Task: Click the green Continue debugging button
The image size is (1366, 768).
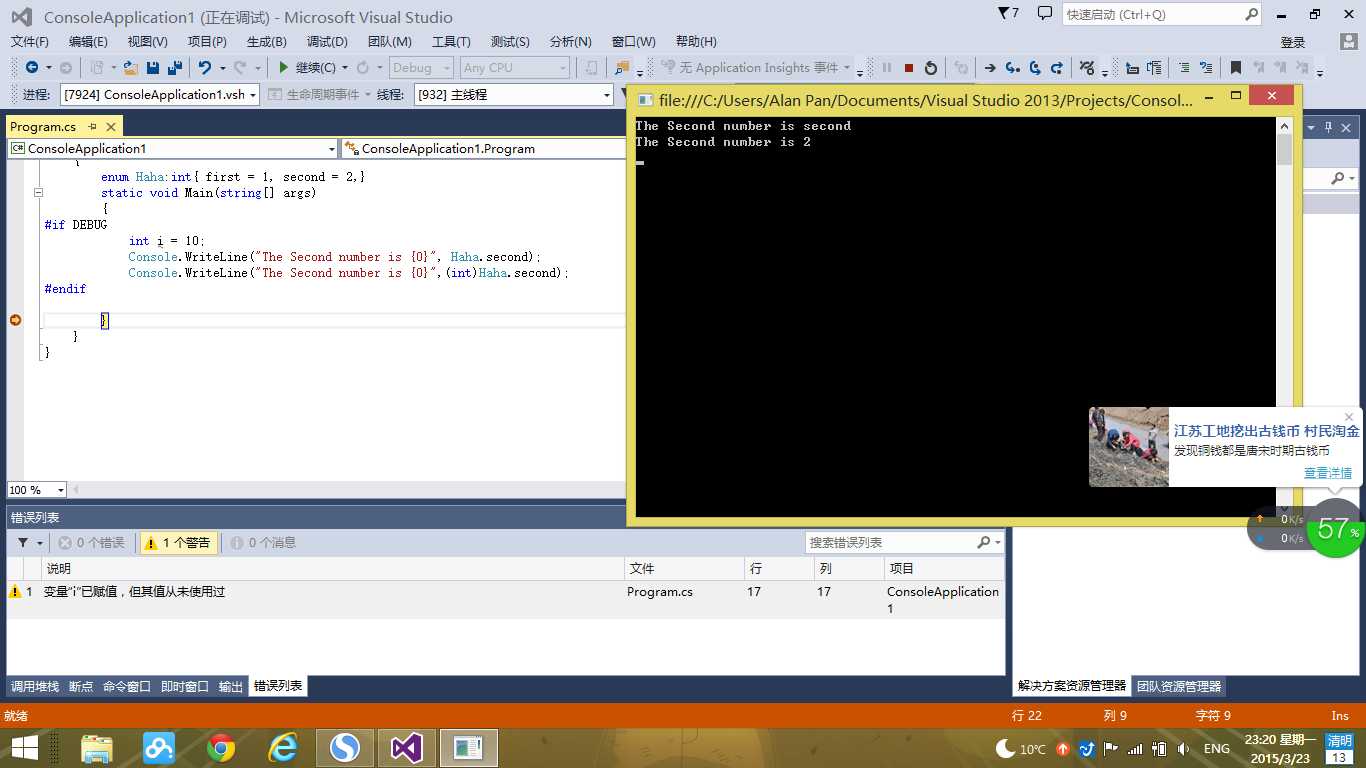Action: click(308, 67)
